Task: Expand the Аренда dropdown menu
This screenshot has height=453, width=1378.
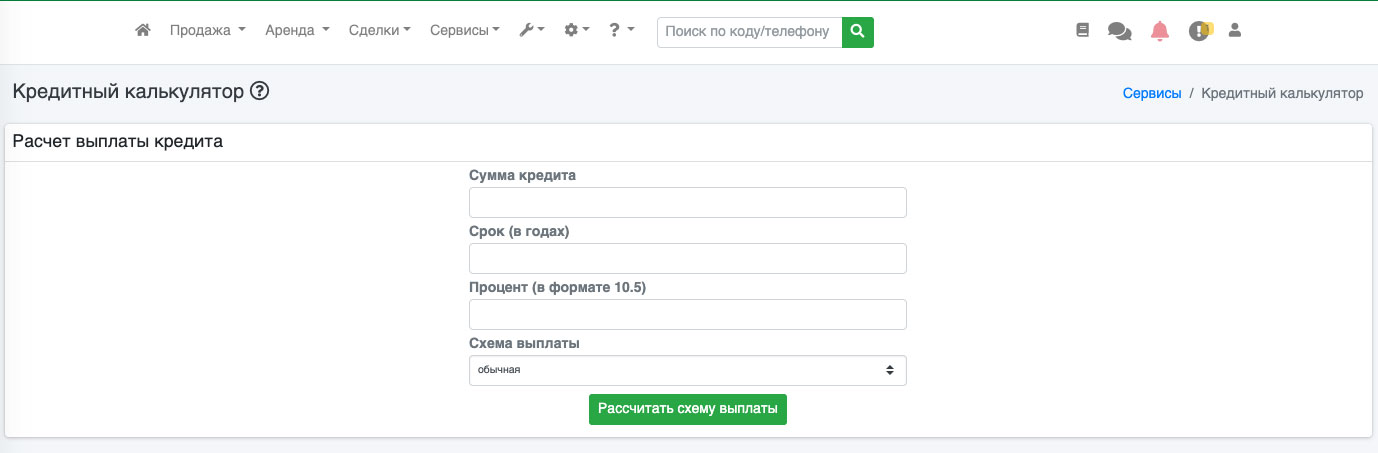Action: (297, 31)
